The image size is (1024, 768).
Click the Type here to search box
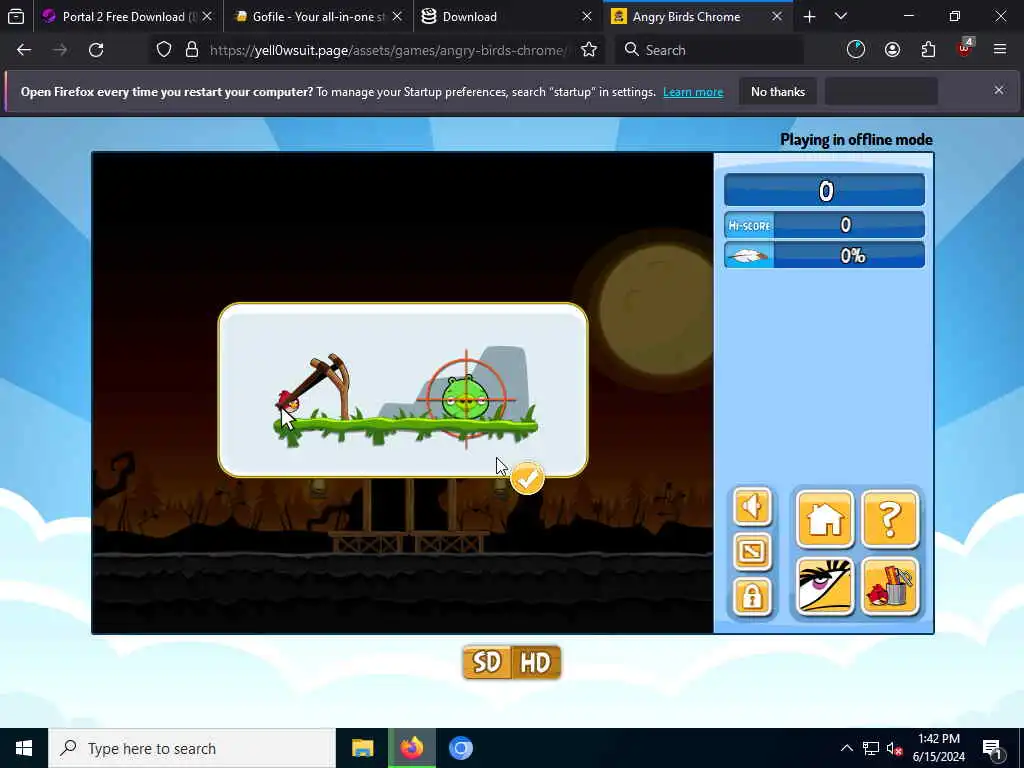point(192,748)
